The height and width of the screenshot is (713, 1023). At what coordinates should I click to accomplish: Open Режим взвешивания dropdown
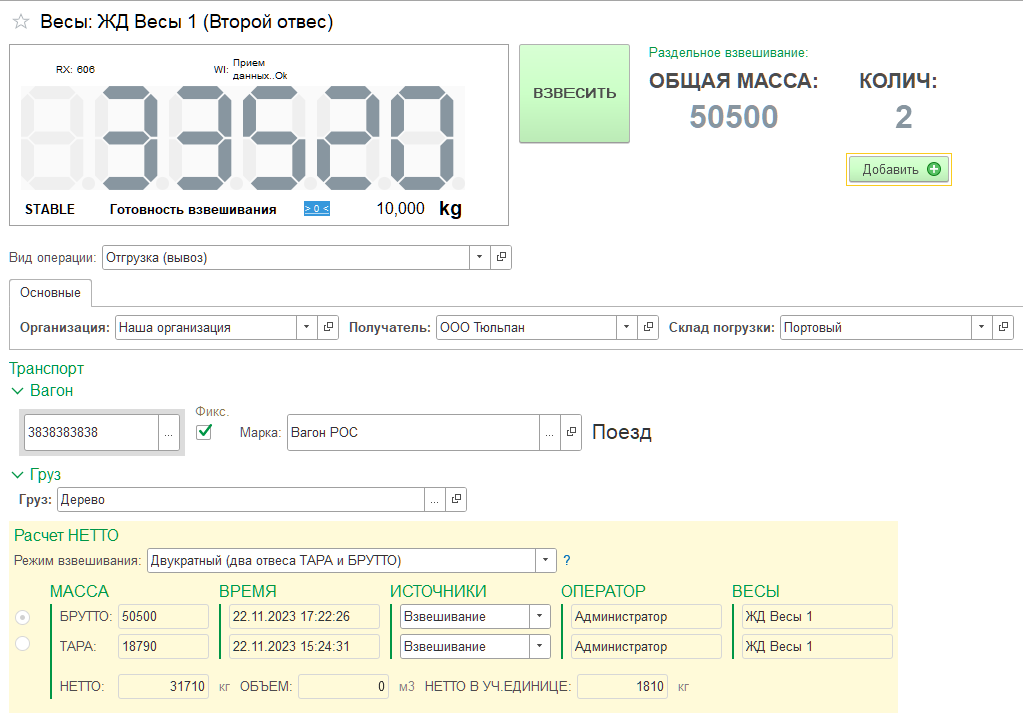click(x=545, y=560)
